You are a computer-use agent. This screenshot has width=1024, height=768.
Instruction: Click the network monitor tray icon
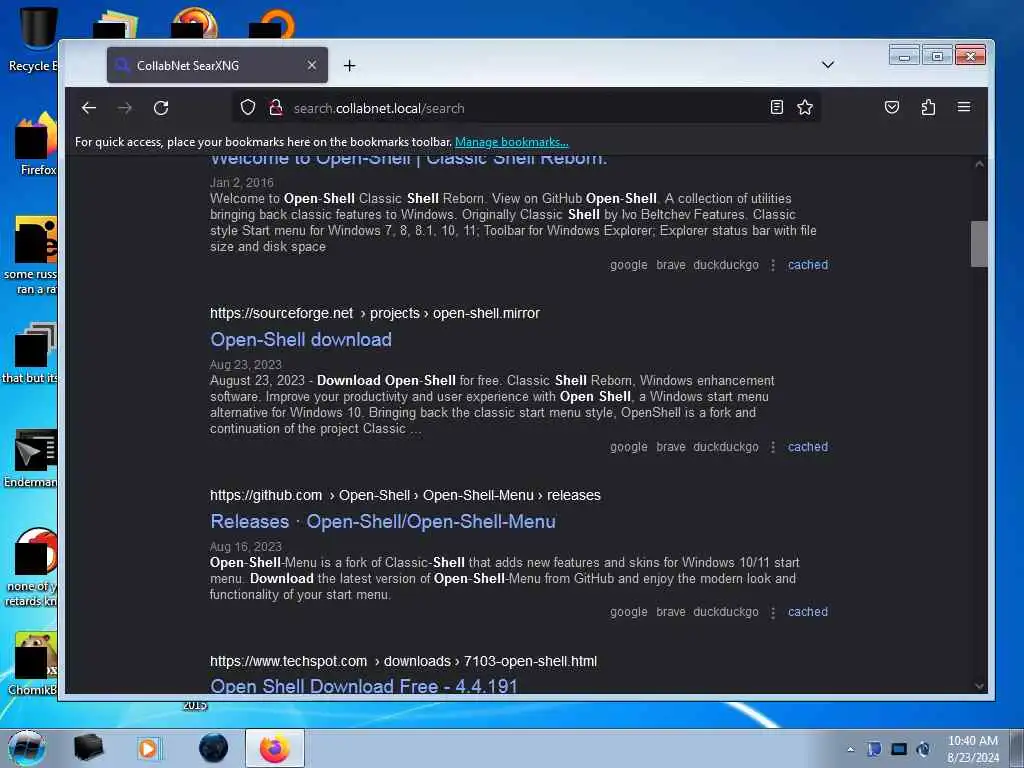(899, 749)
